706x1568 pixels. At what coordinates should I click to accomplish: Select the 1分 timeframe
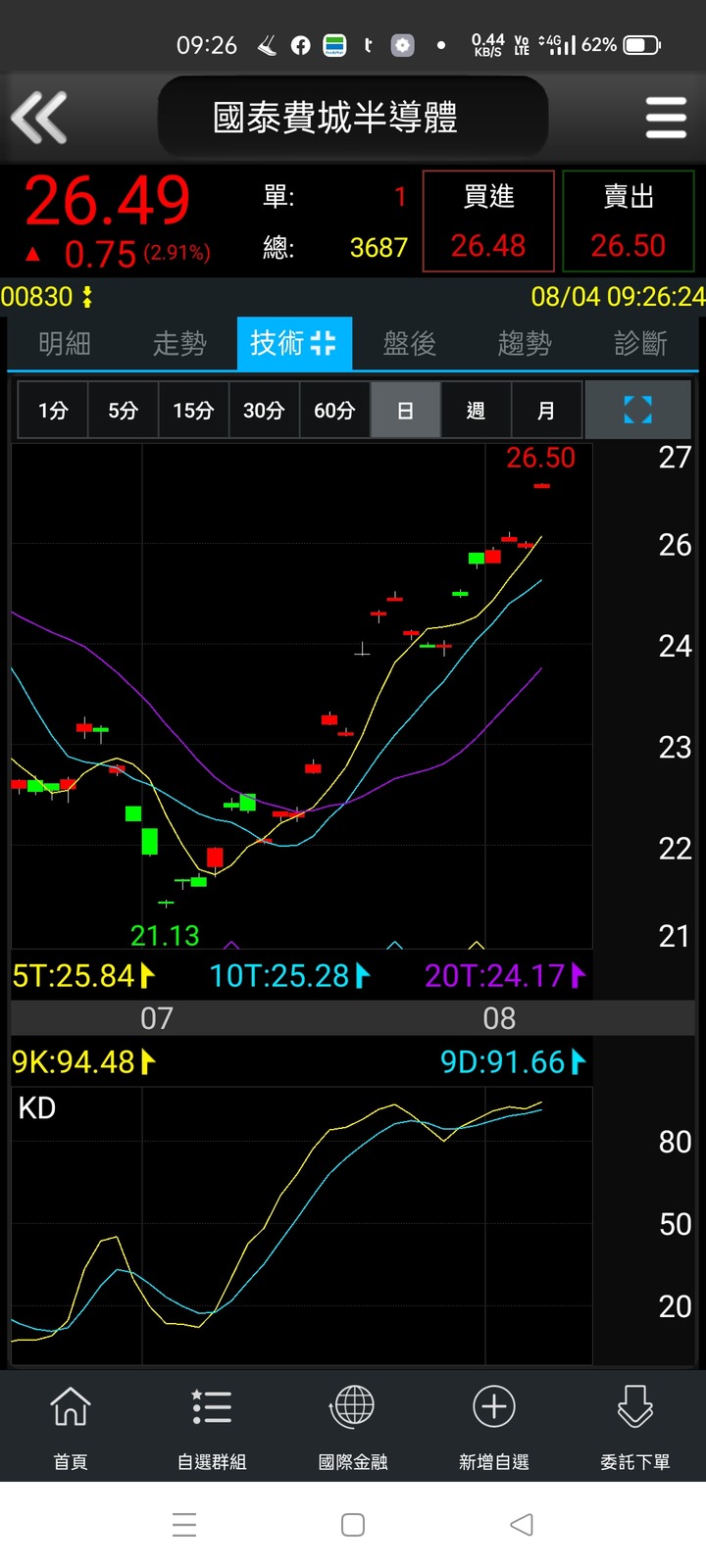(53, 410)
